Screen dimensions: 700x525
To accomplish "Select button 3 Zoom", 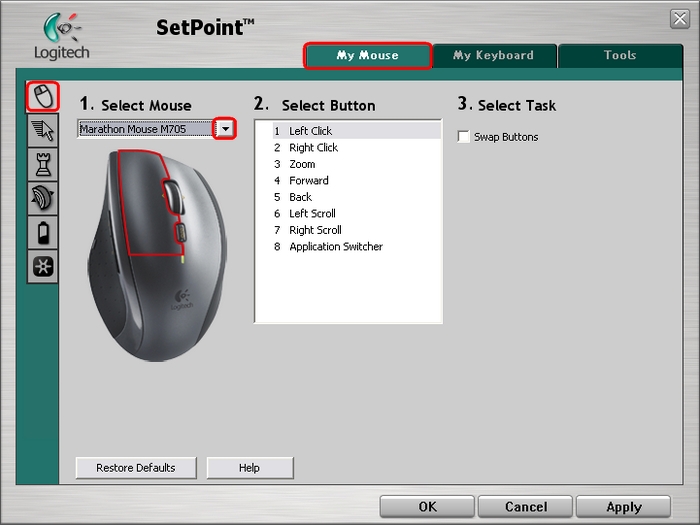I will 357,164.
